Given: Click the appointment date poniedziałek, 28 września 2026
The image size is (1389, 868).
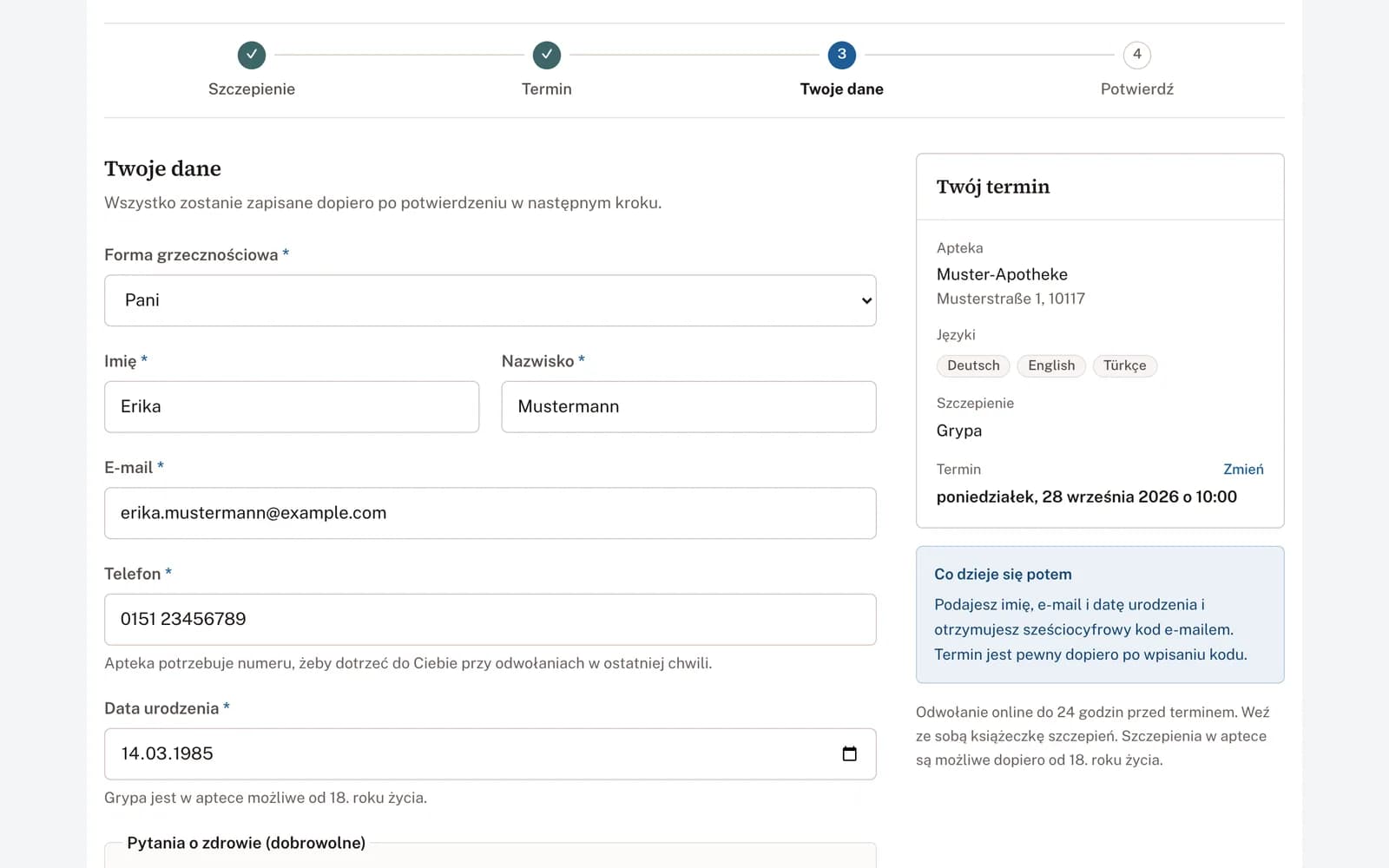Looking at the screenshot, I should click(x=1087, y=496).
